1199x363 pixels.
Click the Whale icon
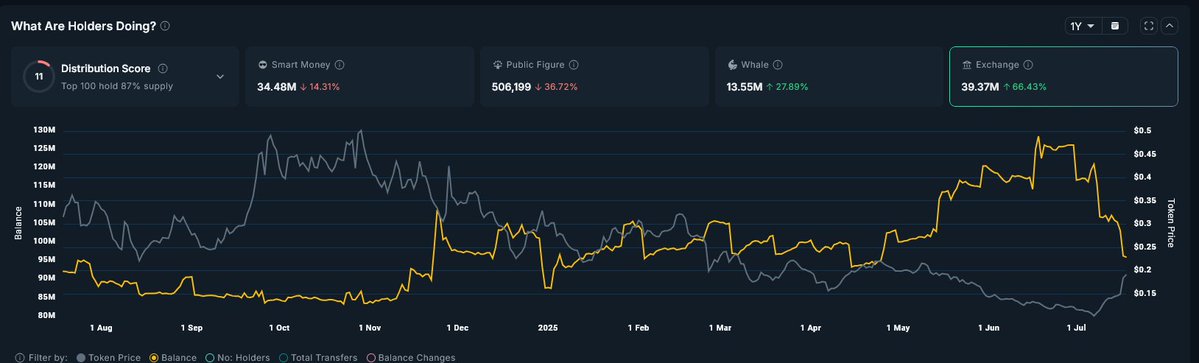coord(732,66)
